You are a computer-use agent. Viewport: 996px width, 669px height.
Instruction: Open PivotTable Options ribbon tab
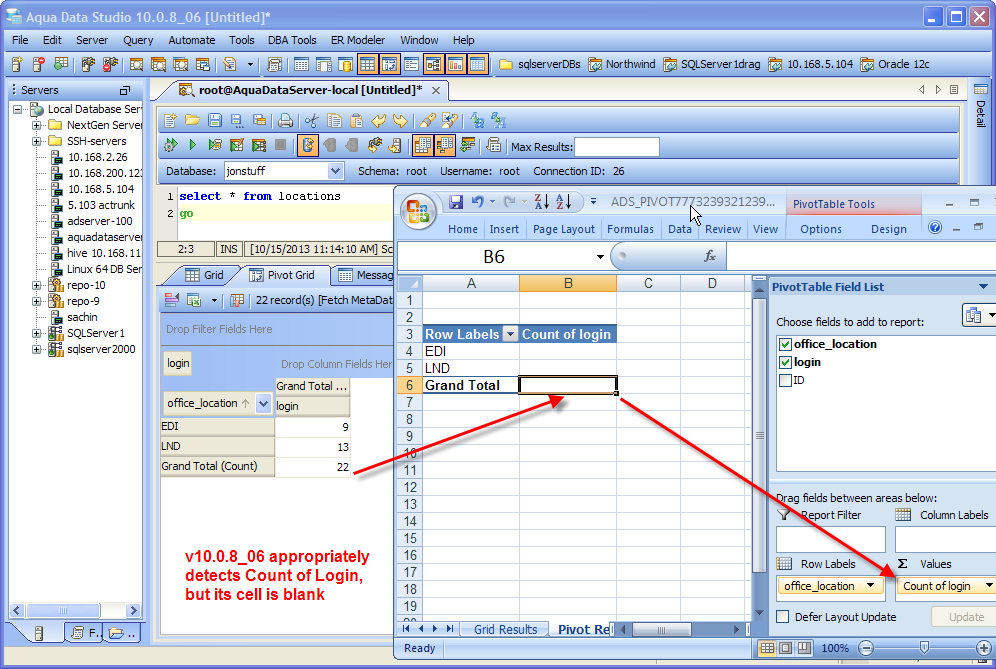pos(821,229)
